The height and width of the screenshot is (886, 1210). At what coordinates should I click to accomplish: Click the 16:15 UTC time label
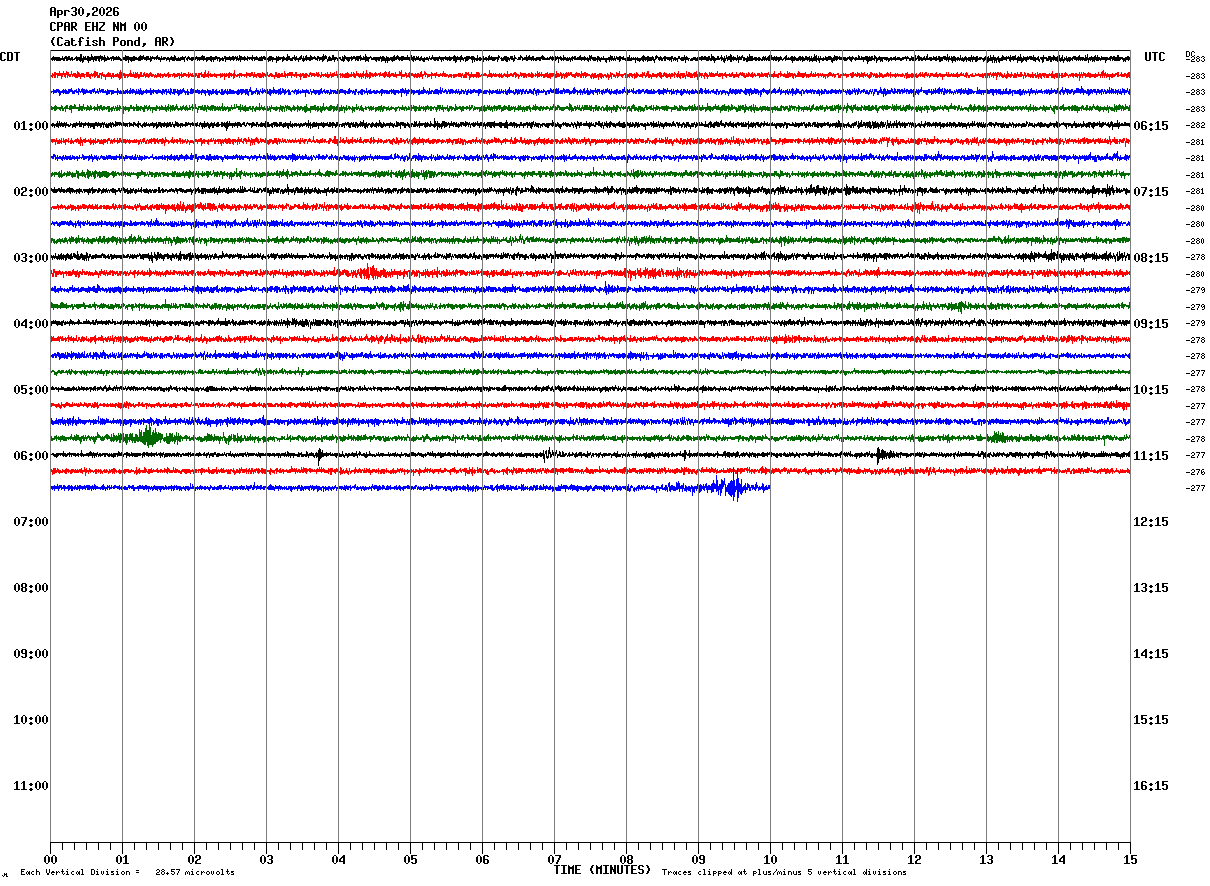(x=1151, y=785)
